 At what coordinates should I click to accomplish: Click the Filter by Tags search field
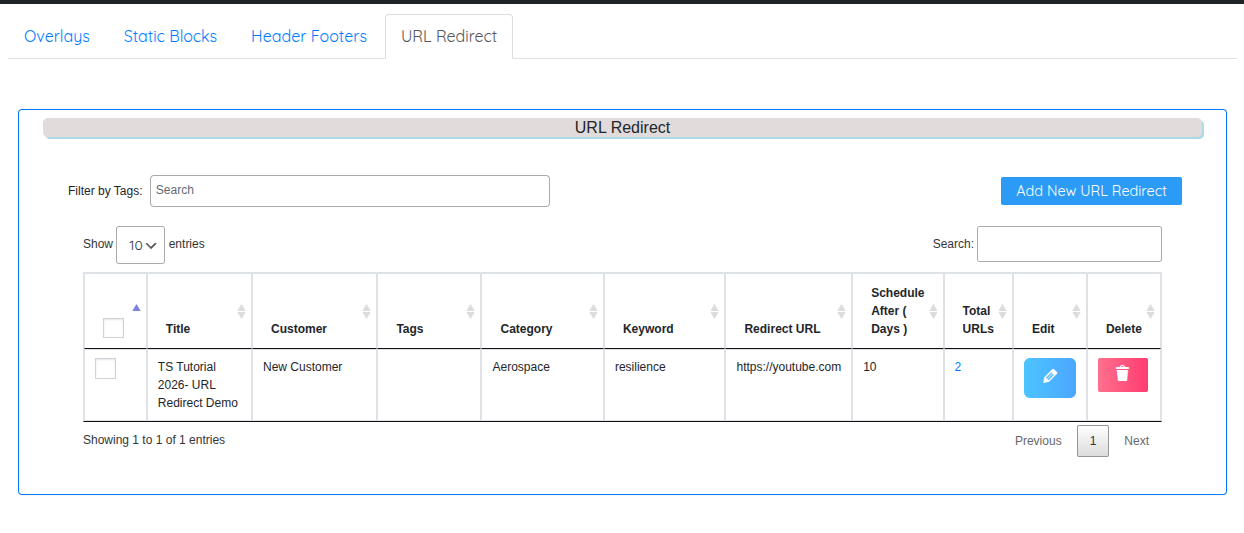(x=349, y=191)
